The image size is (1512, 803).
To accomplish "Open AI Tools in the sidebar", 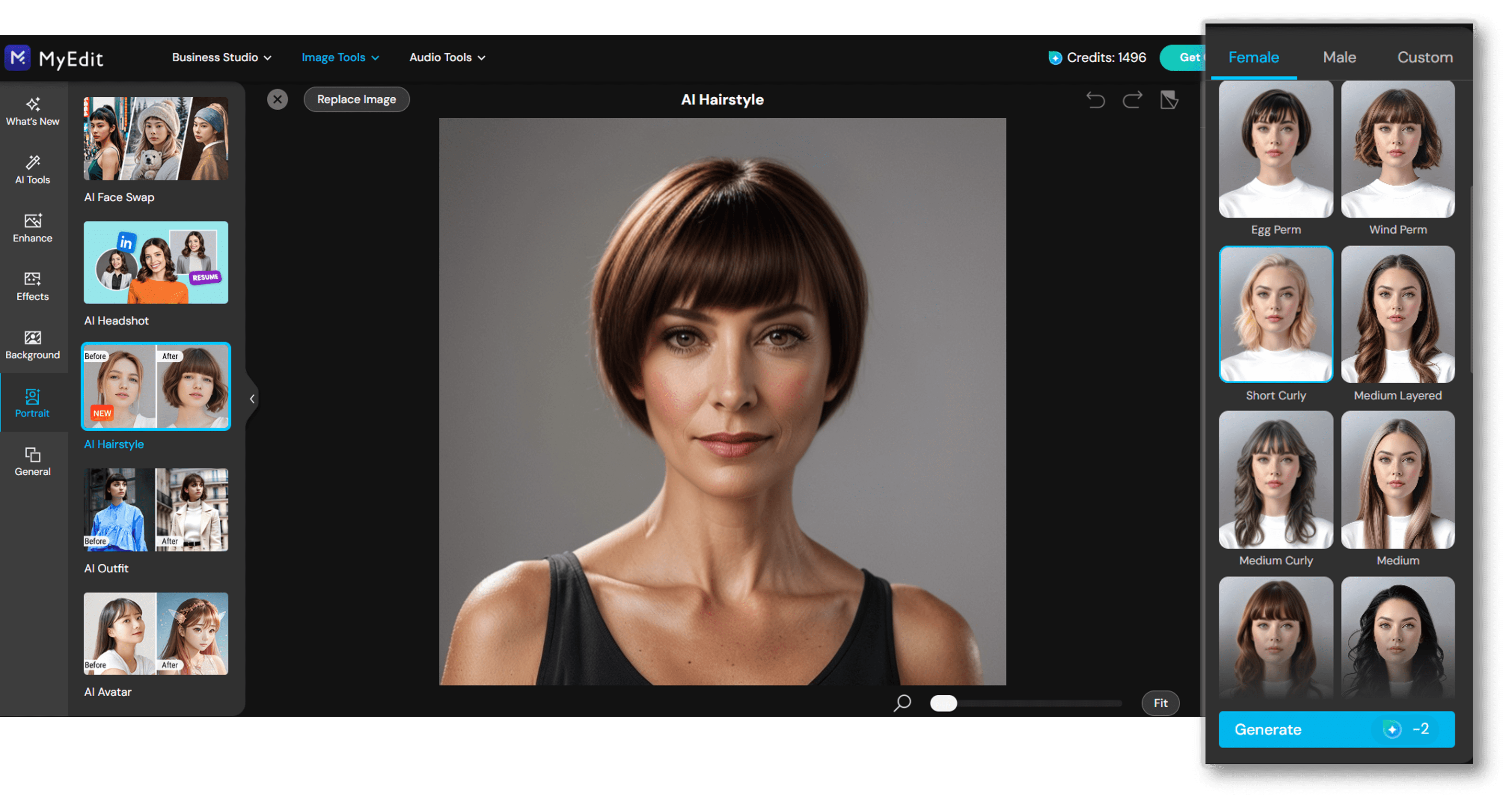I will (x=33, y=170).
